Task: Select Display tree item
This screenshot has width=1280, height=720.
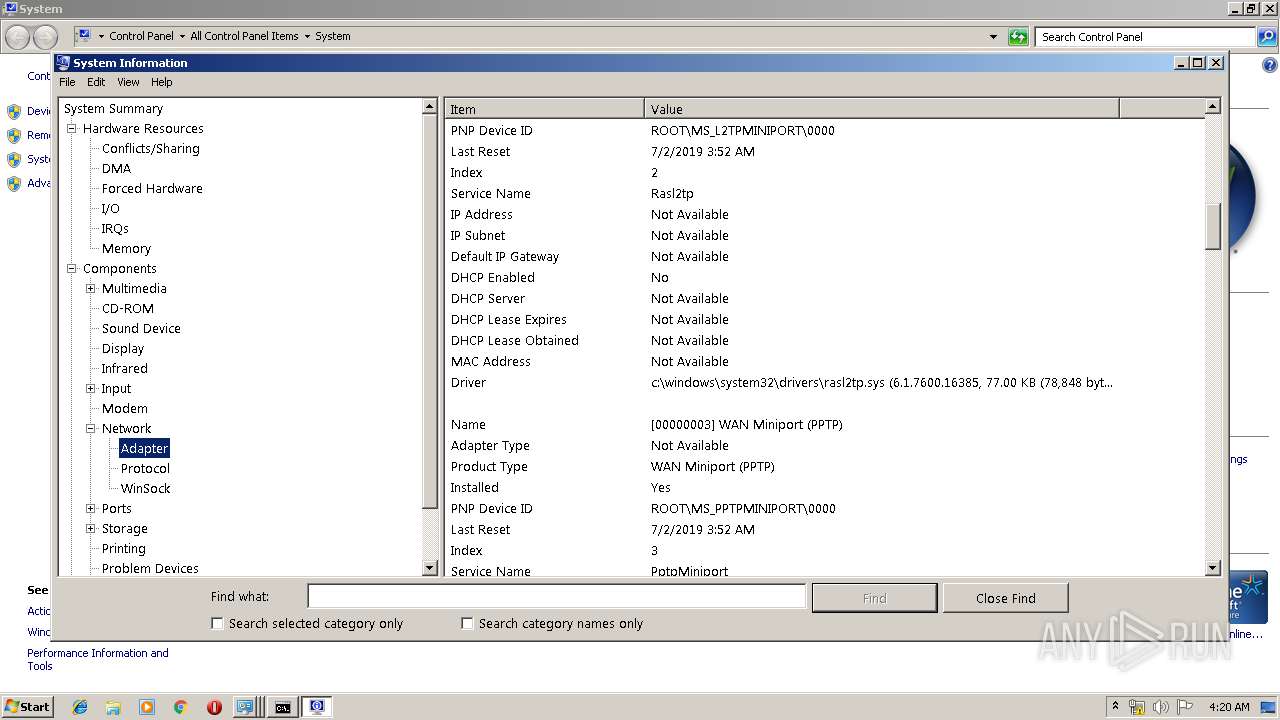Action: 123,349
